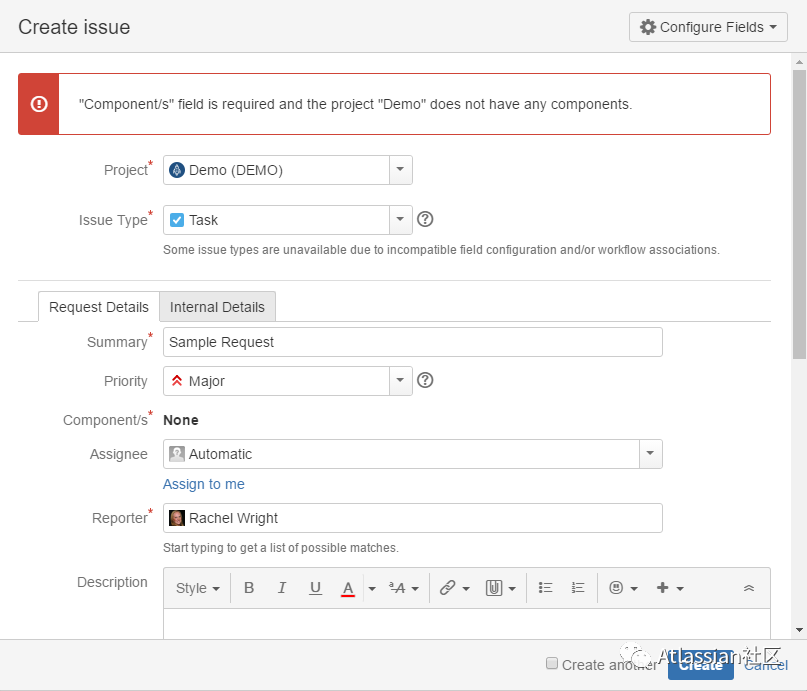Image resolution: width=807 pixels, height=691 pixels.
Task: Open the Priority dropdown list
Action: [400, 381]
